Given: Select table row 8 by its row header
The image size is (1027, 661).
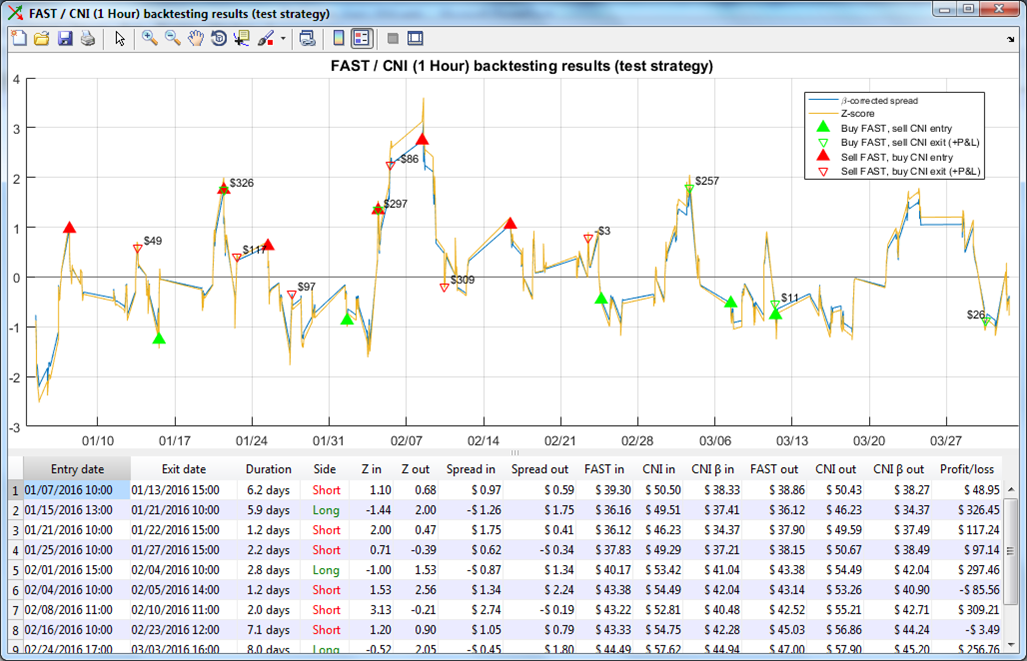Looking at the screenshot, I should [x=16, y=630].
